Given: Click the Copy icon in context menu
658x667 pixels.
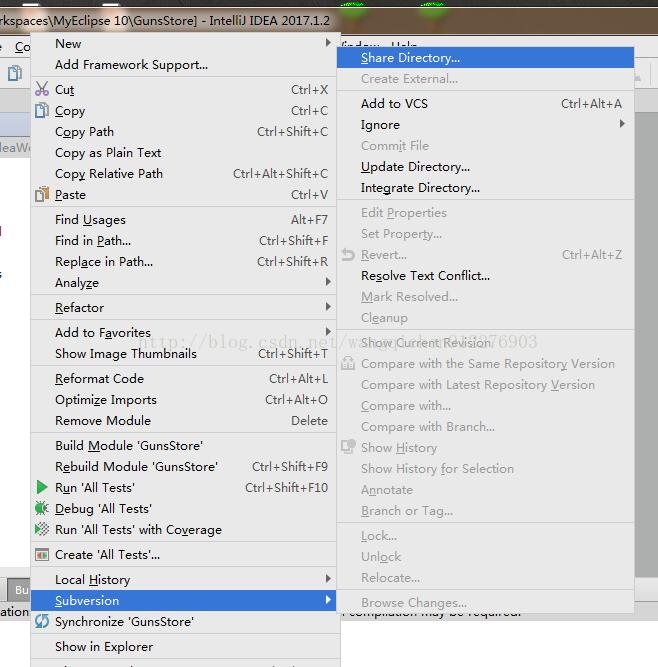Looking at the screenshot, I should coord(42,110).
